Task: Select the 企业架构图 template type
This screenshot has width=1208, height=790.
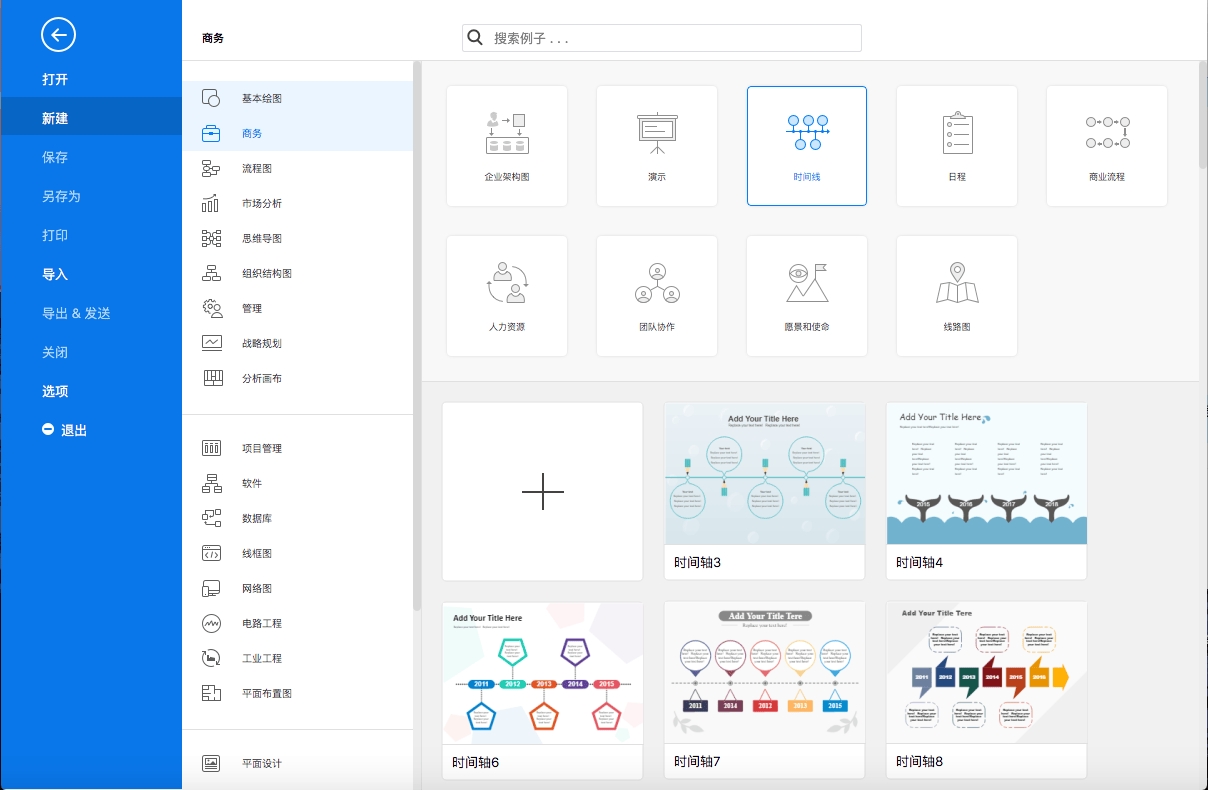Action: 506,145
